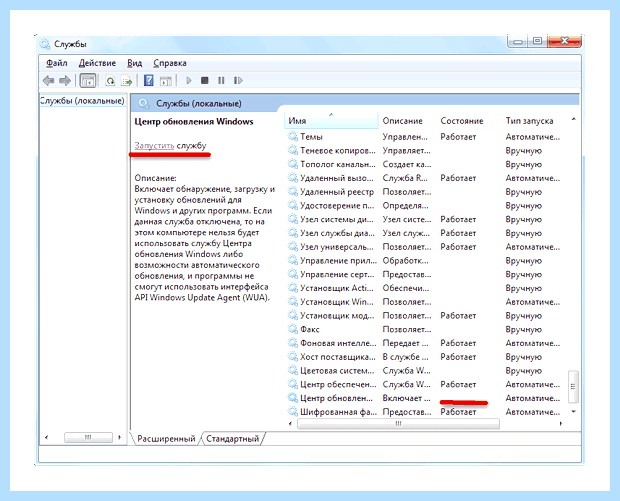Click the gear icon in Службы (локальные) header
This screenshot has height=501, width=620.
[x=144, y=104]
